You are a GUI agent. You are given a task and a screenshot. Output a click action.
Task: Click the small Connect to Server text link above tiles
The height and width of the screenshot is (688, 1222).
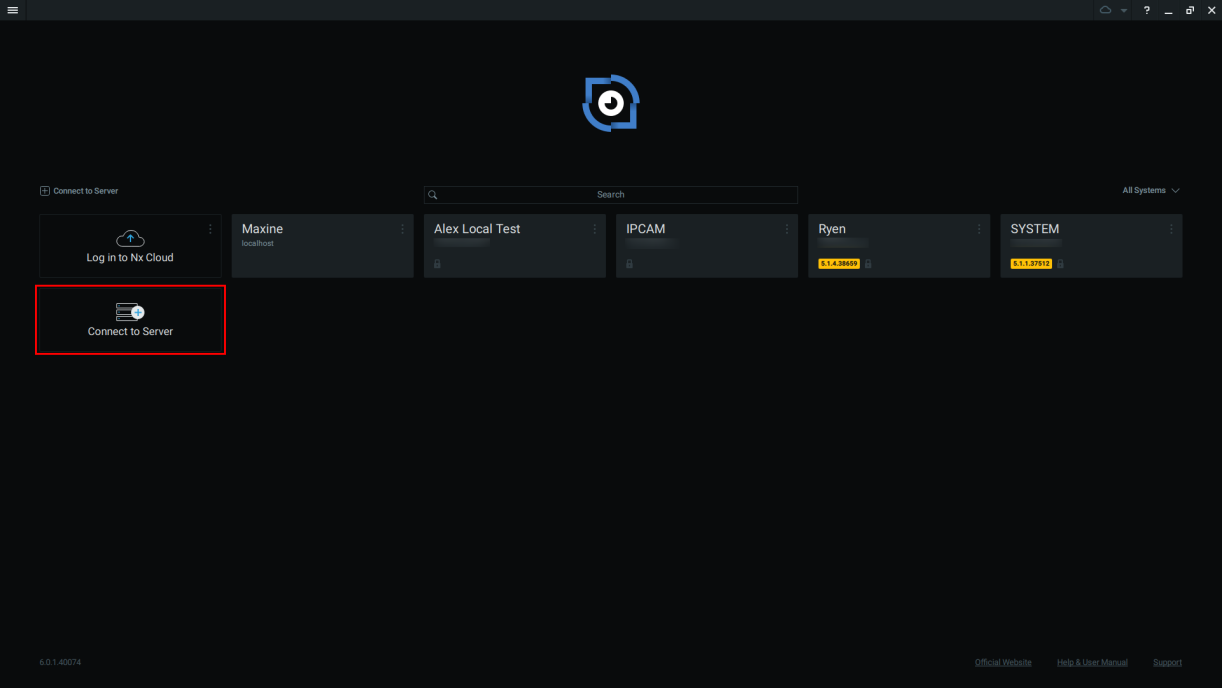(x=86, y=191)
